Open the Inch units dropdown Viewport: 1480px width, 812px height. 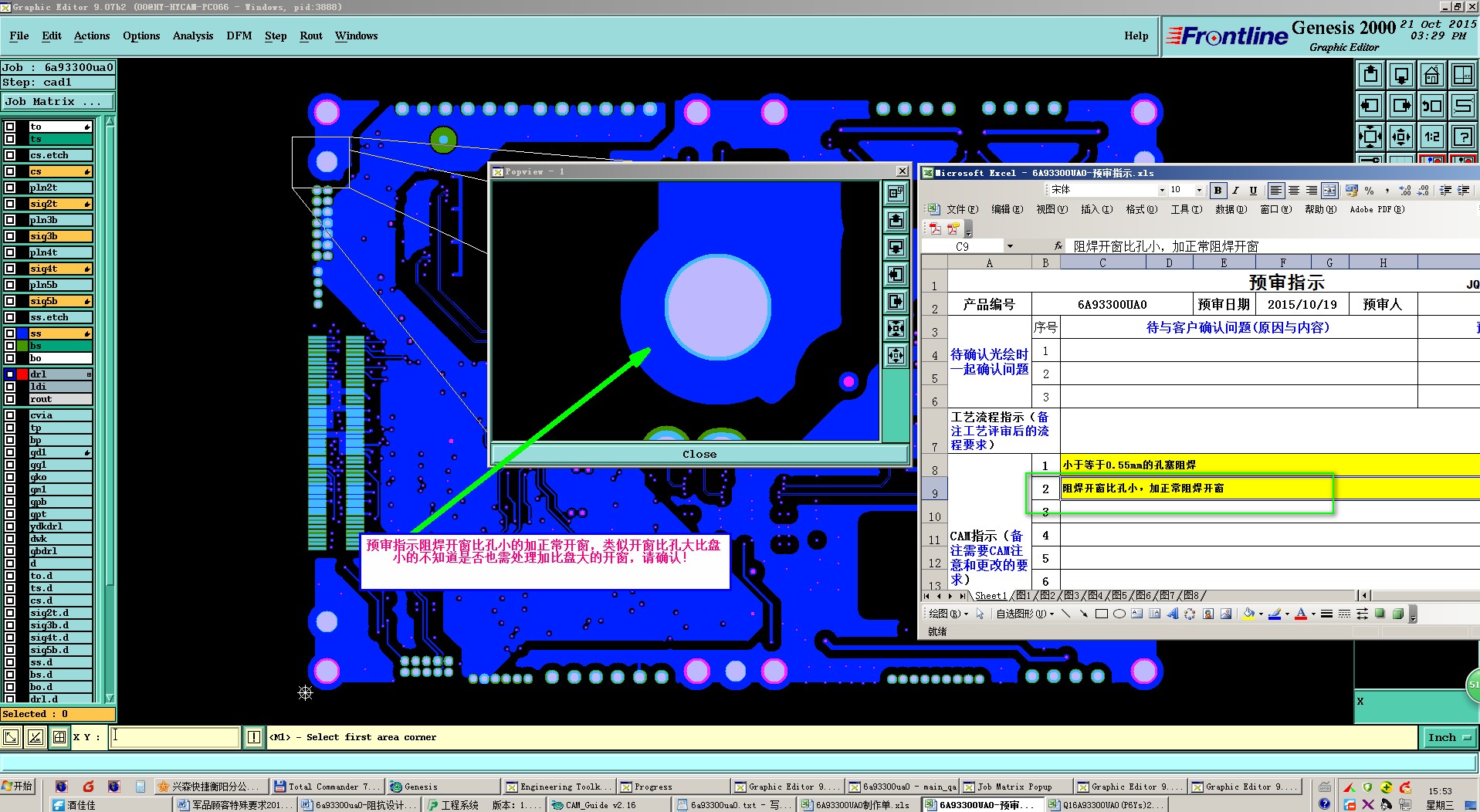pos(1448,737)
